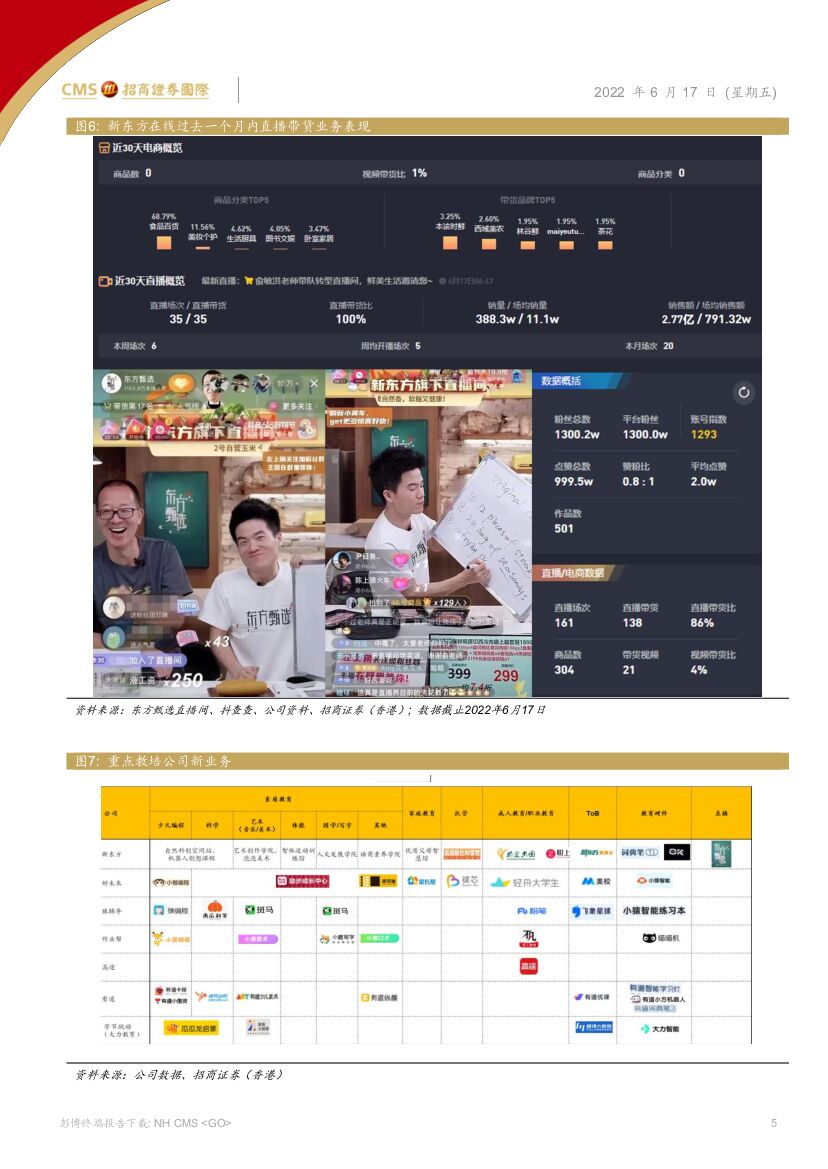Click the 瓜瓜龙启蒙 logo in the 字节跳动 row

tap(190, 1028)
